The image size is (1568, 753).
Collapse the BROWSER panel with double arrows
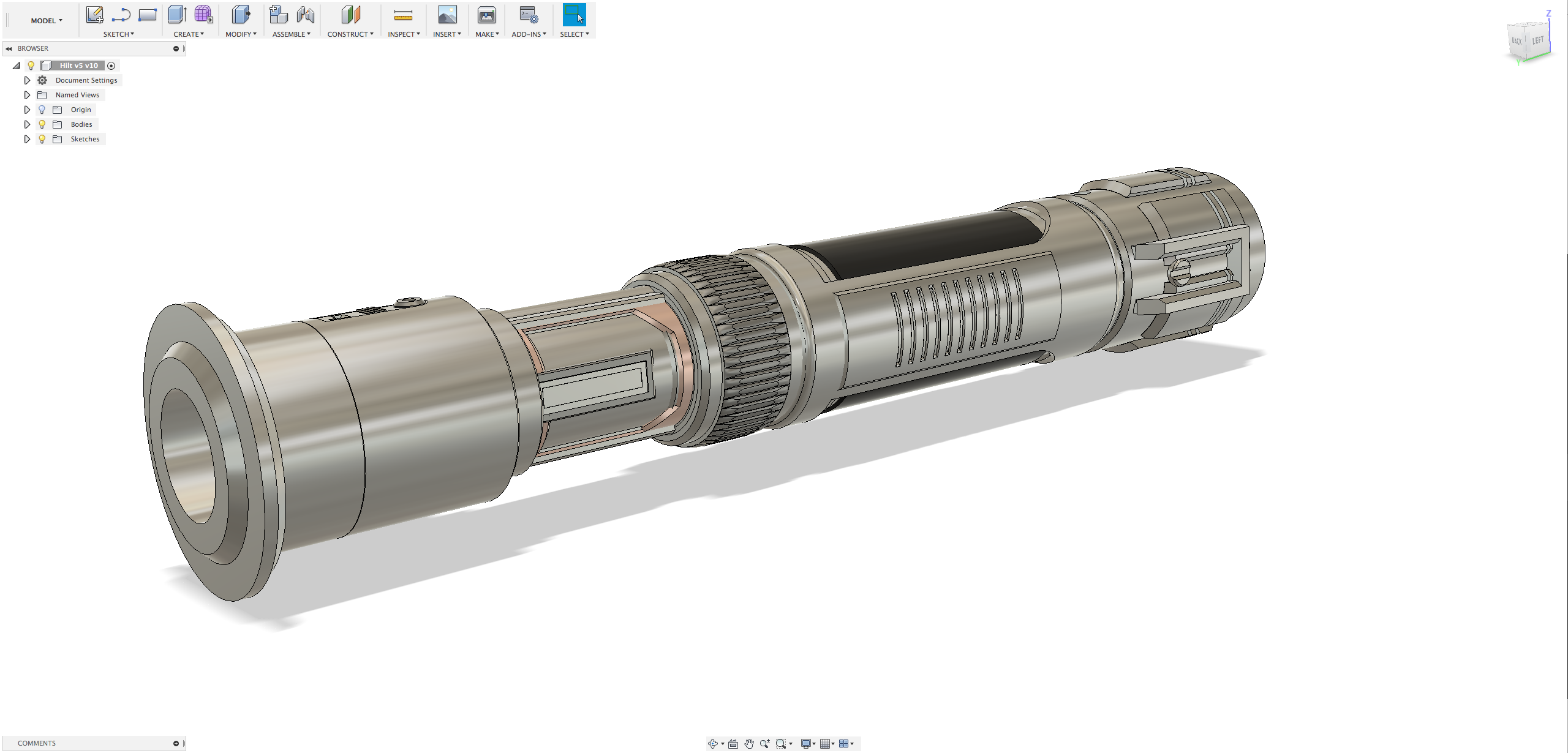click(9, 48)
